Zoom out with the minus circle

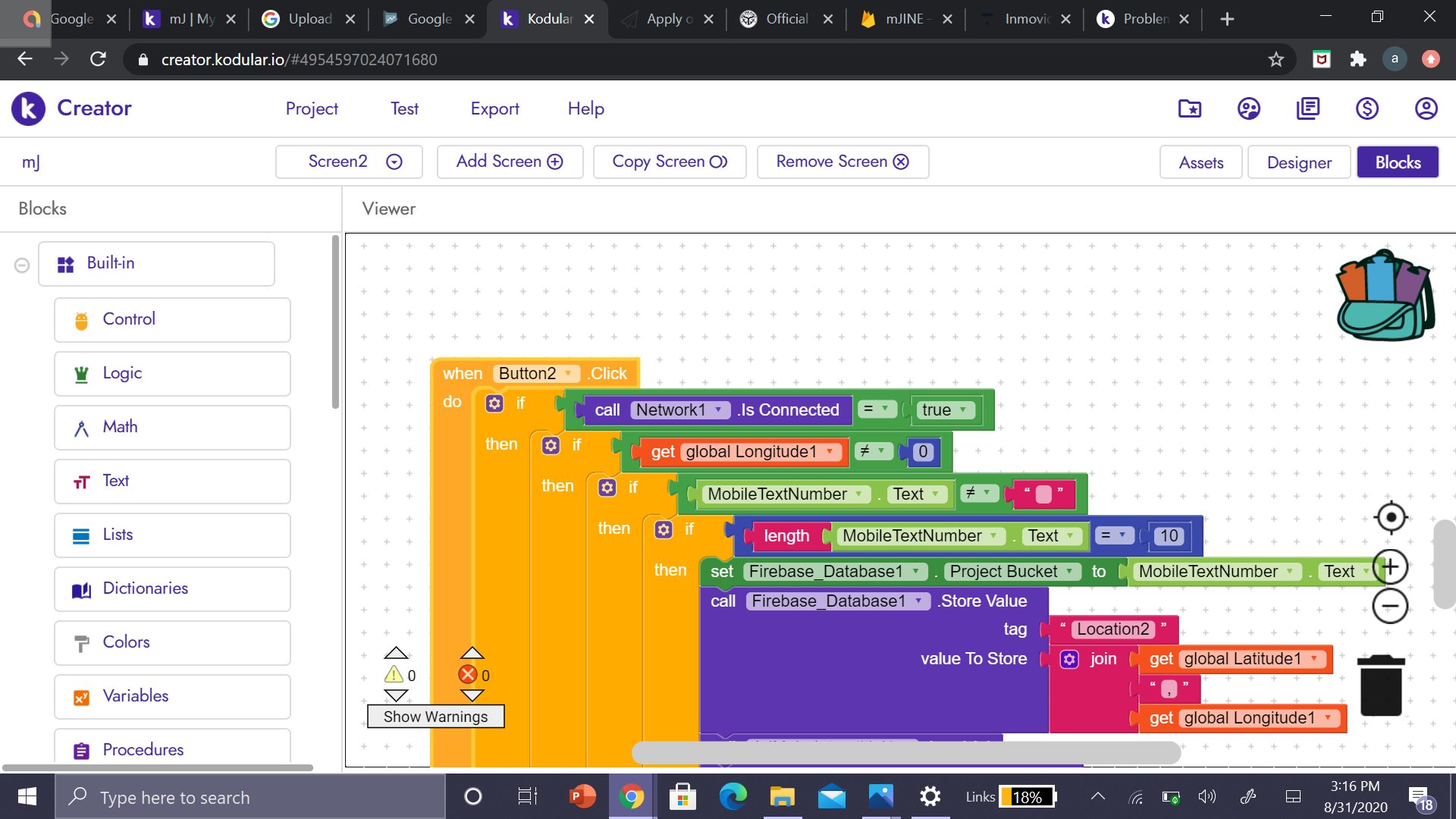point(1391,606)
